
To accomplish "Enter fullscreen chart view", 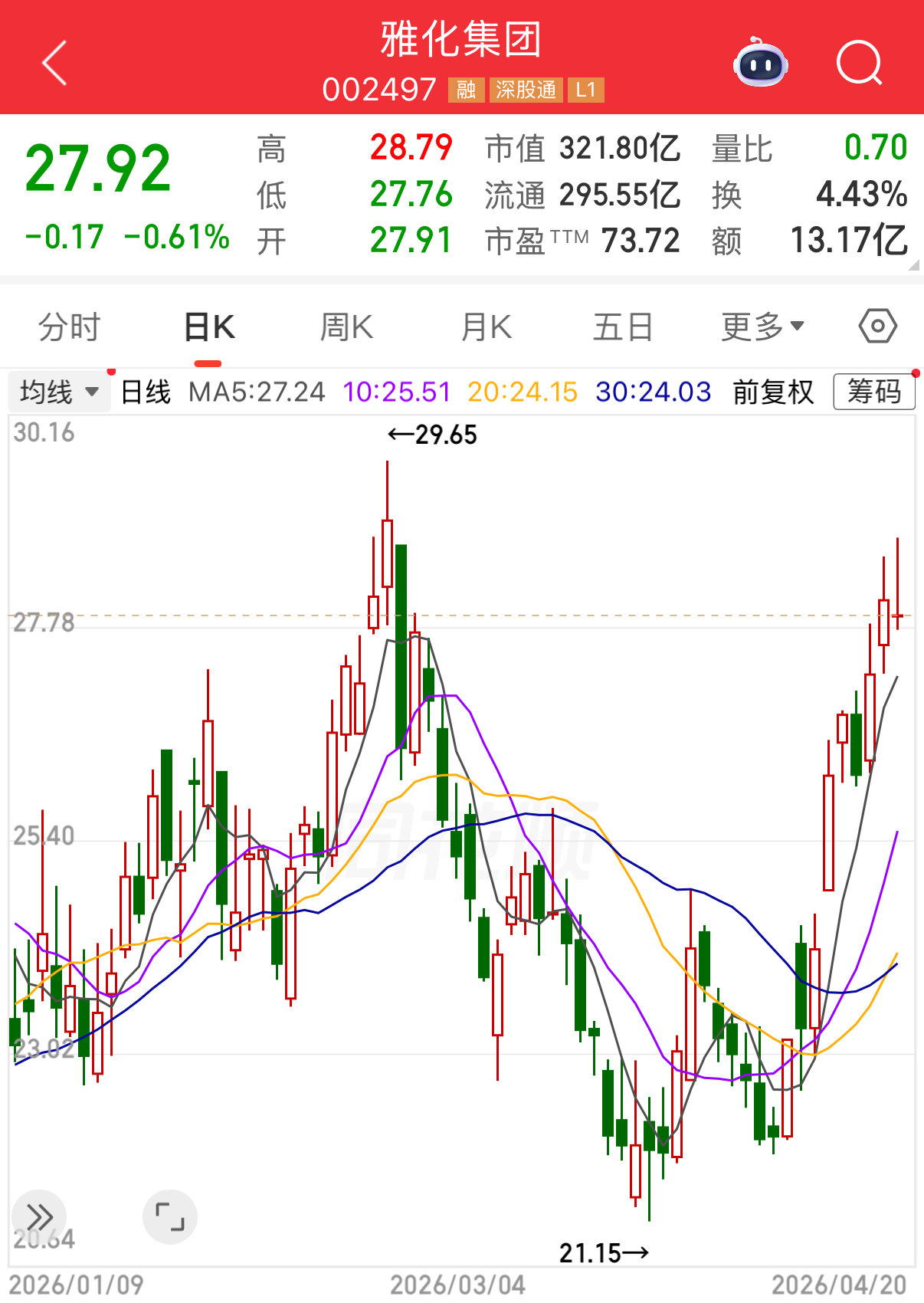I will (170, 1216).
